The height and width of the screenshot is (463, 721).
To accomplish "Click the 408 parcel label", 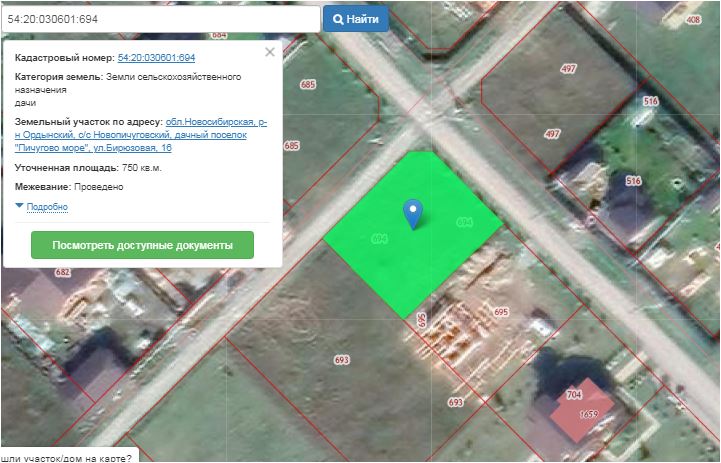I will (693, 20).
